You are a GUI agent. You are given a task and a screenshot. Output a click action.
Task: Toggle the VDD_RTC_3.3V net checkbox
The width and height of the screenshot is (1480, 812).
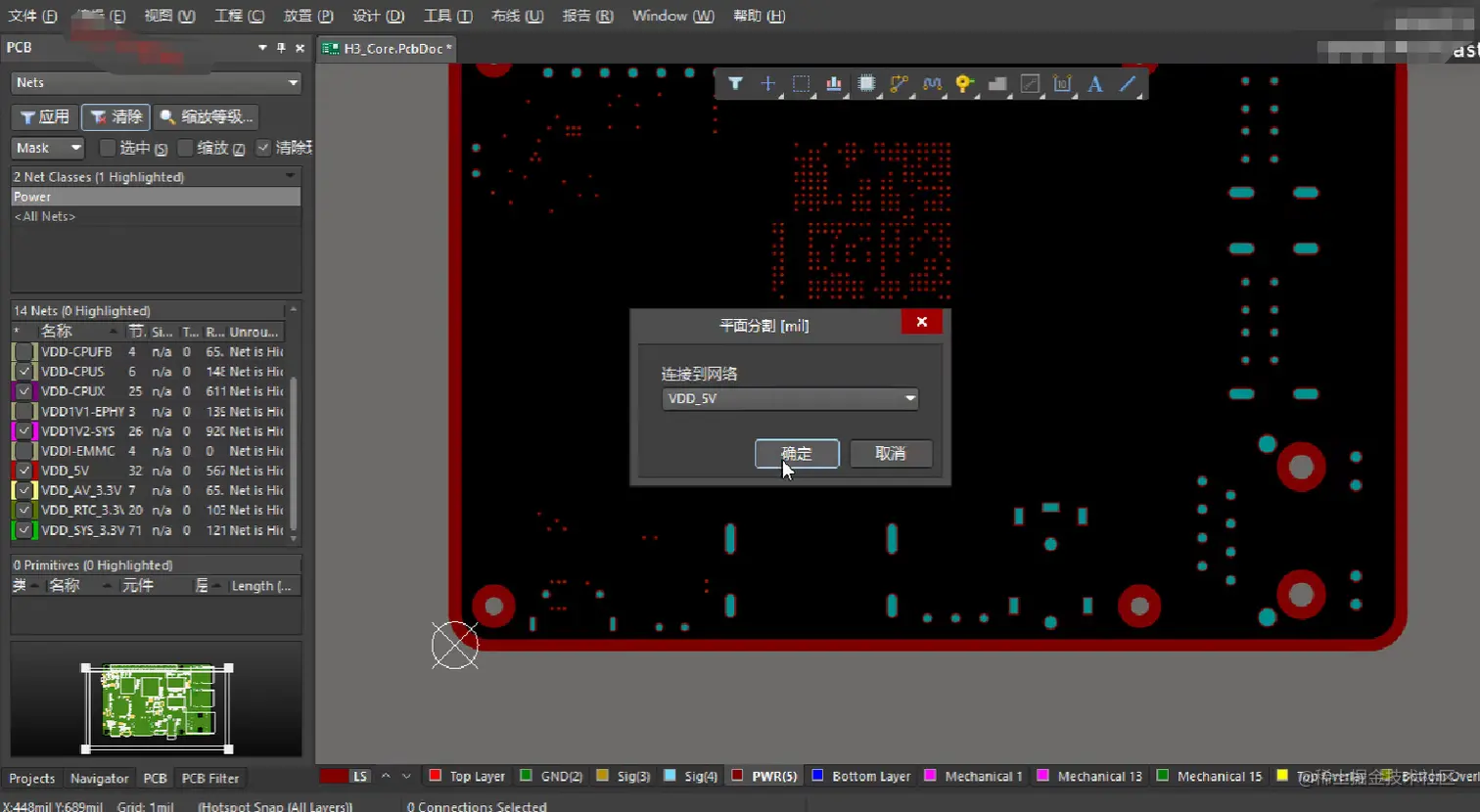pos(24,510)
